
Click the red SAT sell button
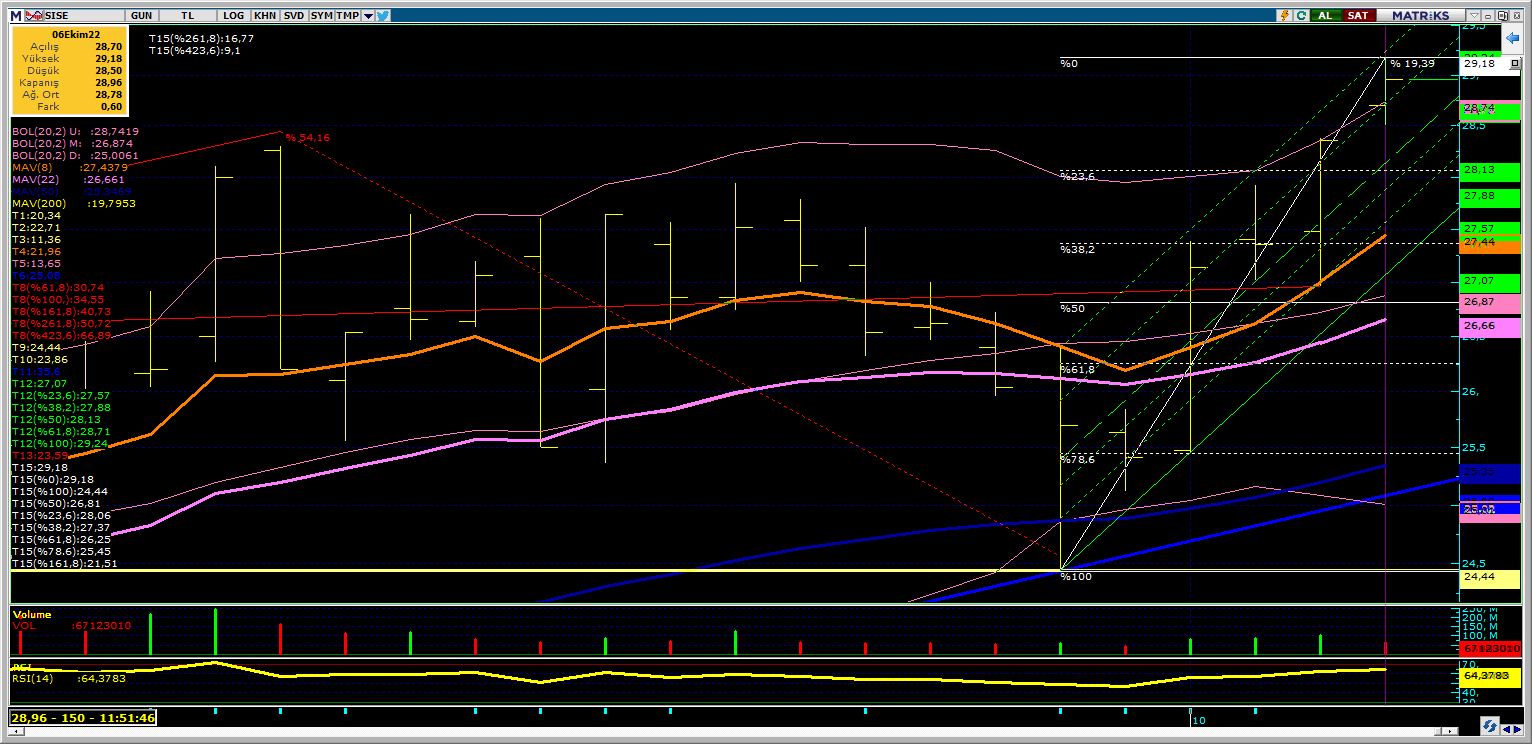click(x=1357, y=16)
